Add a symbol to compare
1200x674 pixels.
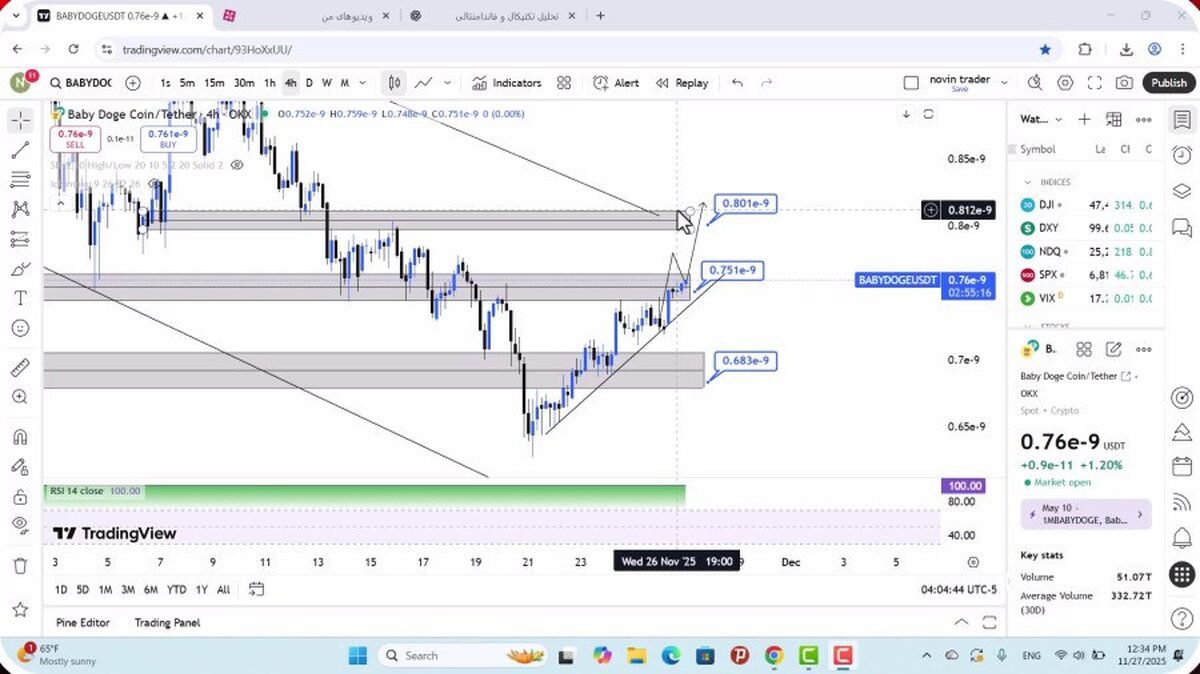(x=133, y=83)
